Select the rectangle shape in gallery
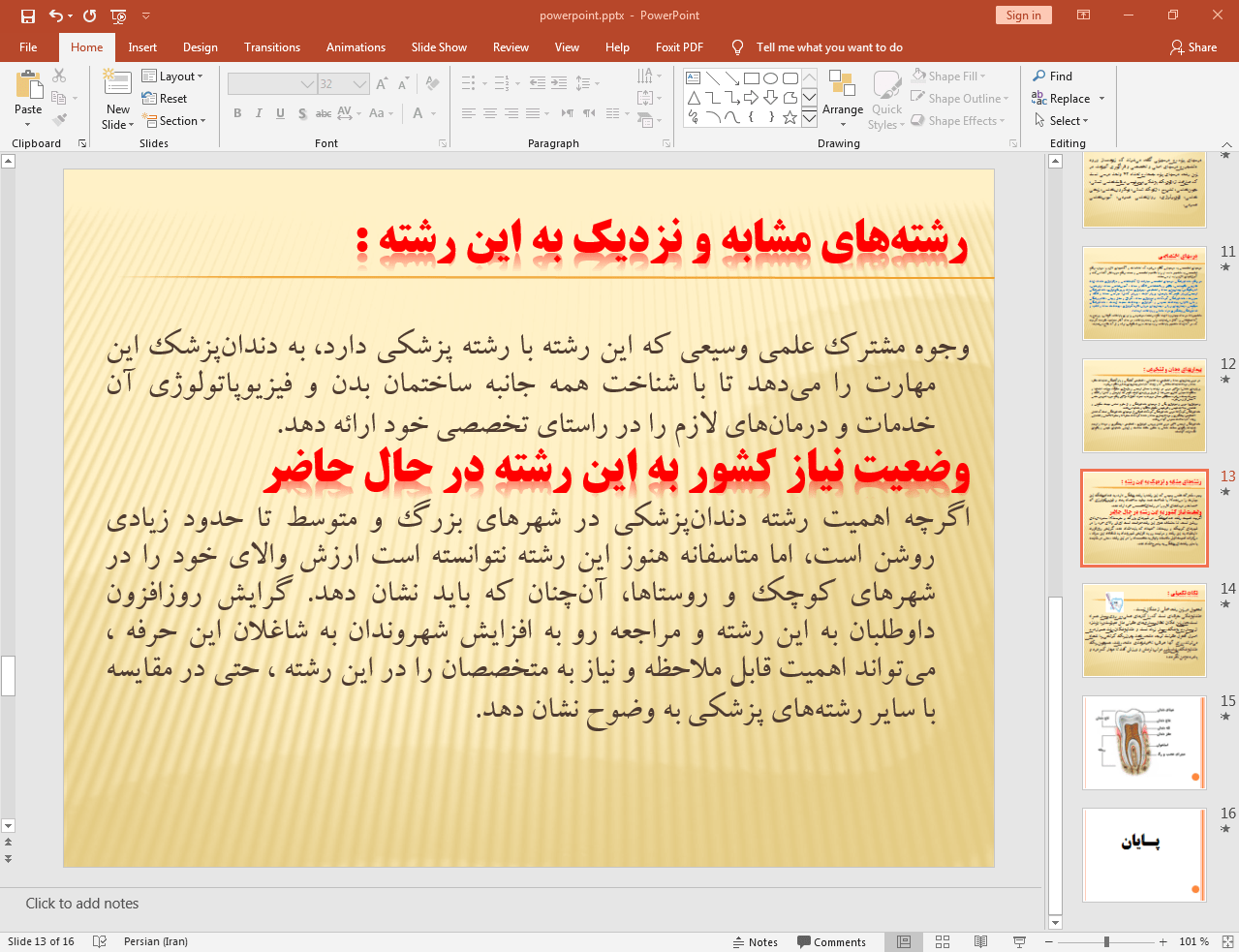This screenshot has width=1239, height=952. [x=751, y=78]
